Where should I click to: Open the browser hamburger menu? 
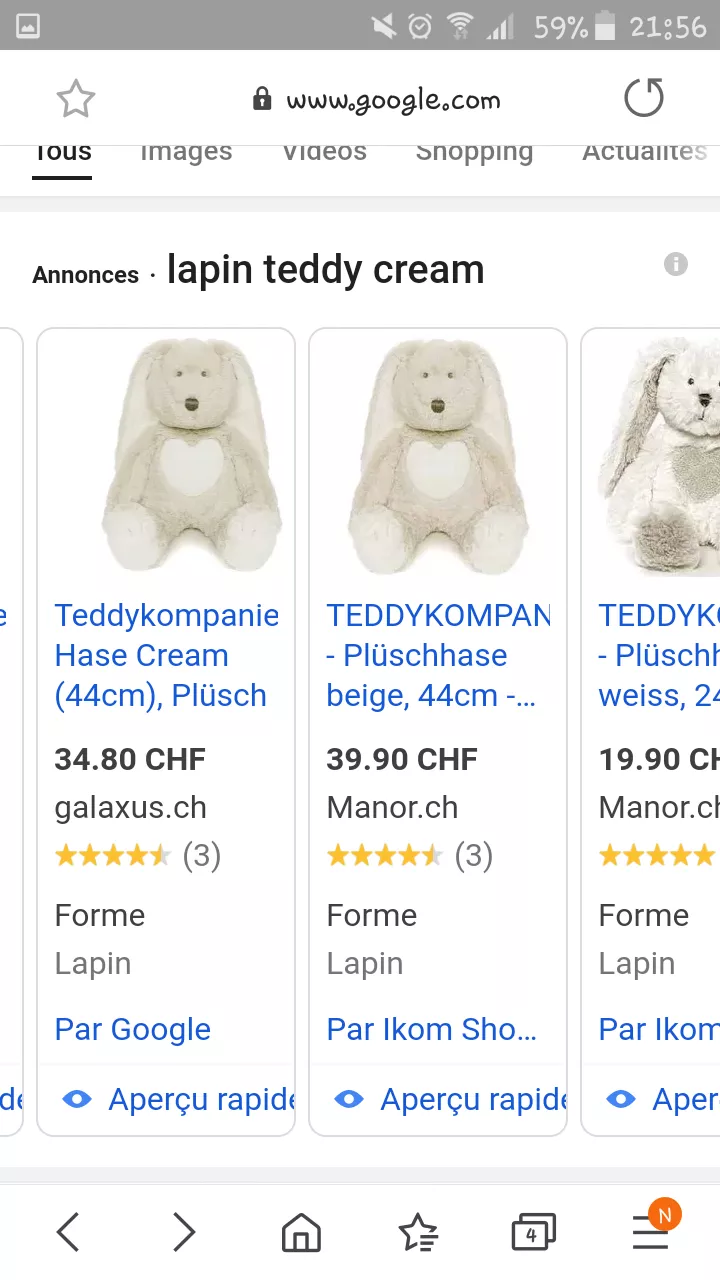point(651,1233)
